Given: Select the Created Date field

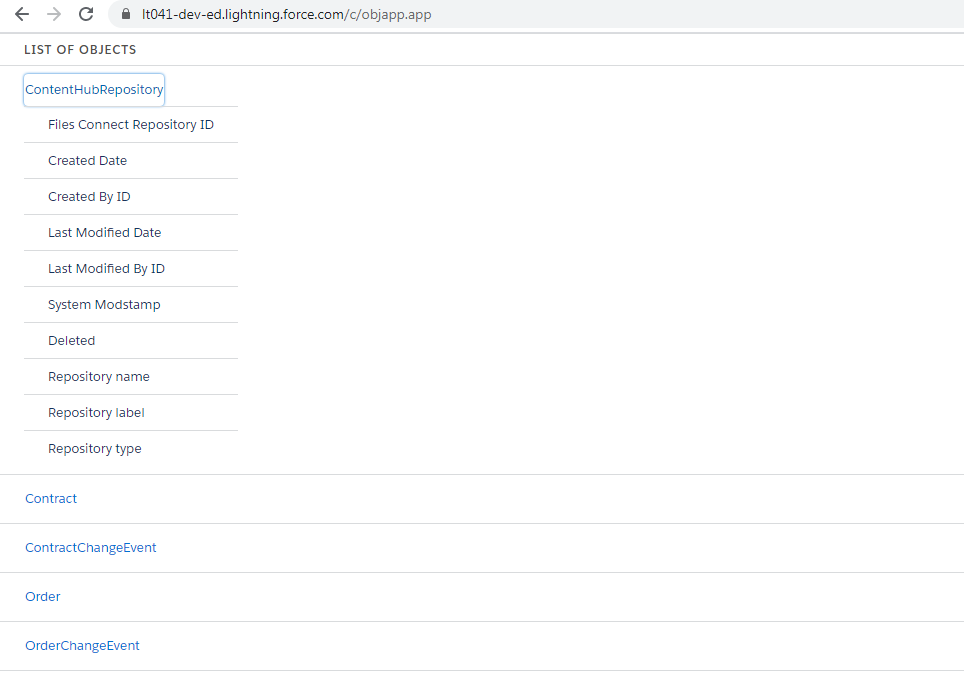Looking at the screenshot, I should click(x=87, y=160).
